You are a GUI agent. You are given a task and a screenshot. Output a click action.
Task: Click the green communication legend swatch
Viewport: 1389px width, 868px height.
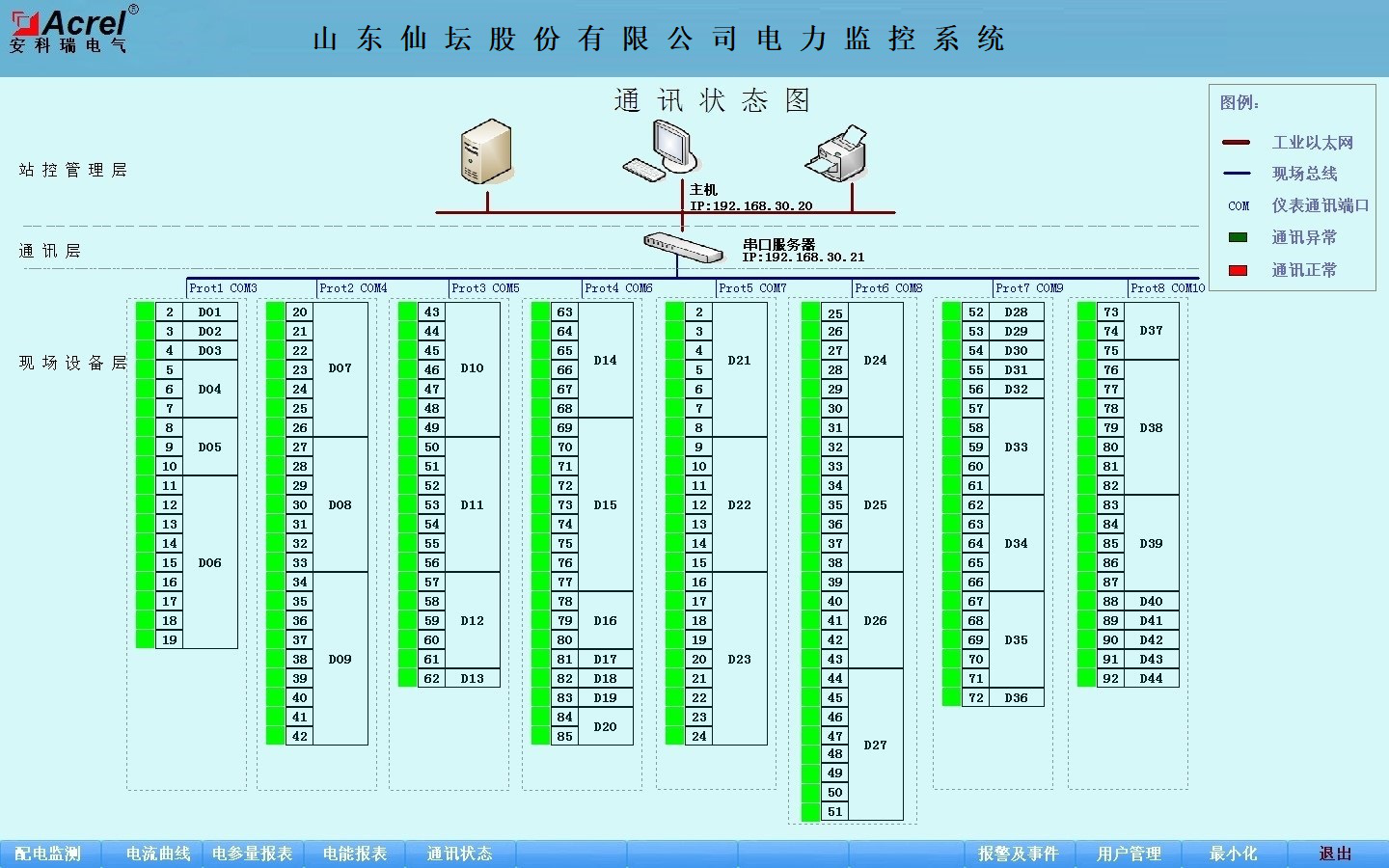click(1239, 237)
